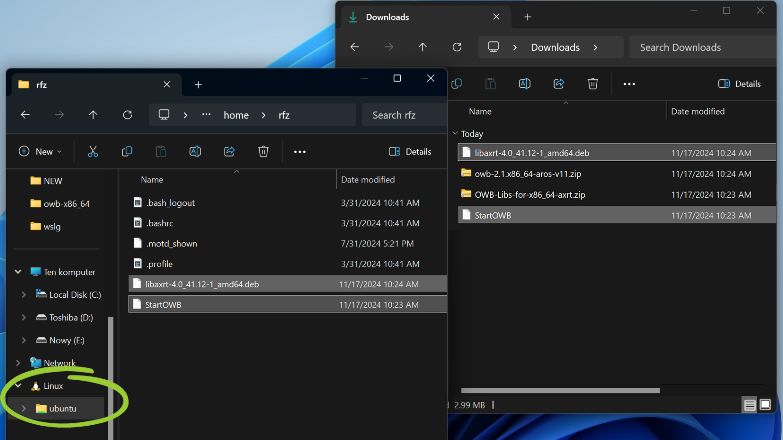Viewport: 783px width, 440px height.
Task: Click the PC icon in rfz address bar
Action: [164, 115]
